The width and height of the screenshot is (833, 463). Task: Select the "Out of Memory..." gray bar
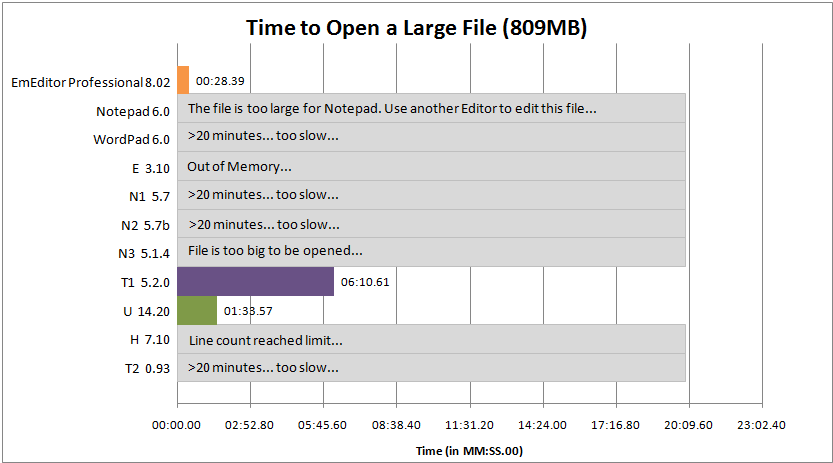pos(431,166)
